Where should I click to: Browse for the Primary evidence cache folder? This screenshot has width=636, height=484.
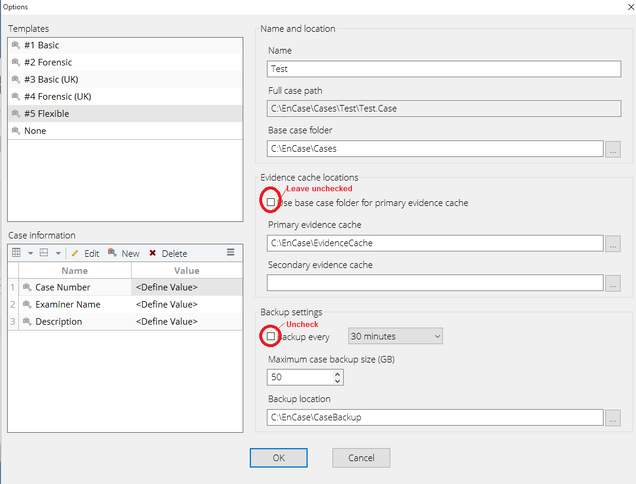pos(613,243)
